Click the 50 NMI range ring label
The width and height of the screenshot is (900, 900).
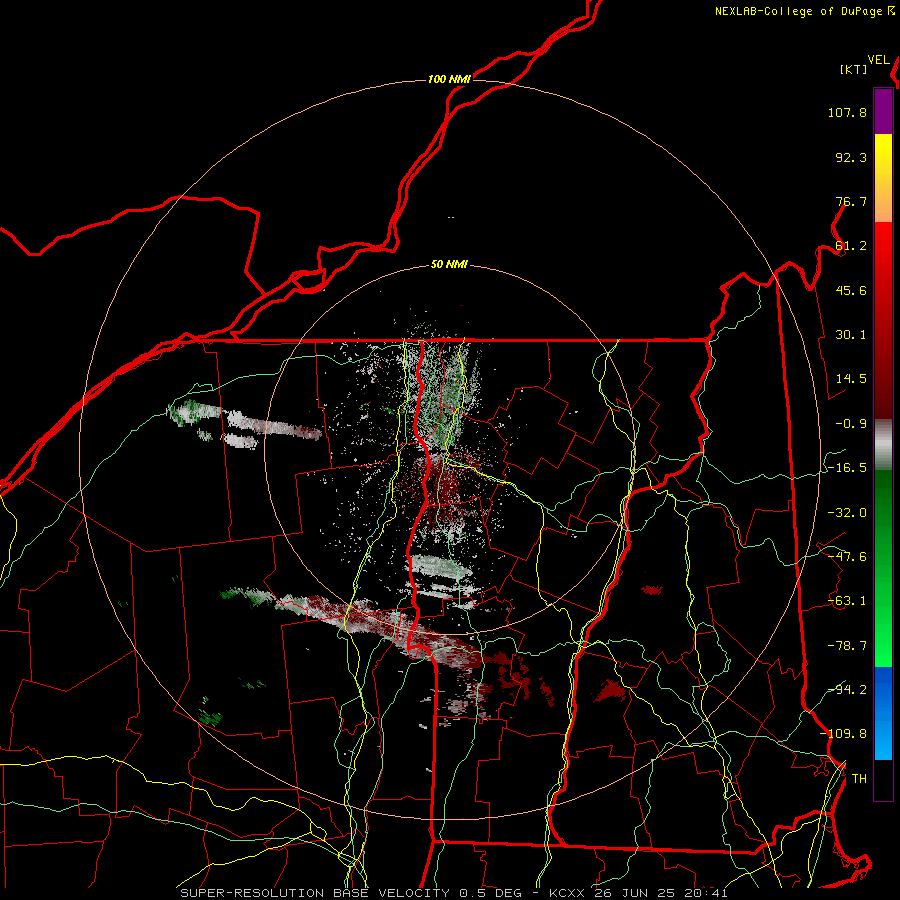449,265
